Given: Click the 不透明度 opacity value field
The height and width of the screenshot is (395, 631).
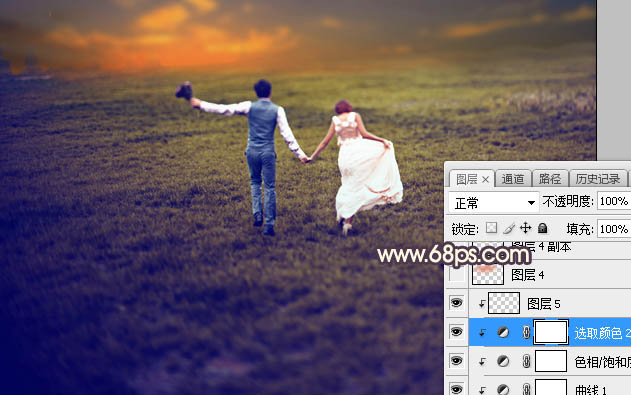Looking at the screenshot, I should point(614,201).
